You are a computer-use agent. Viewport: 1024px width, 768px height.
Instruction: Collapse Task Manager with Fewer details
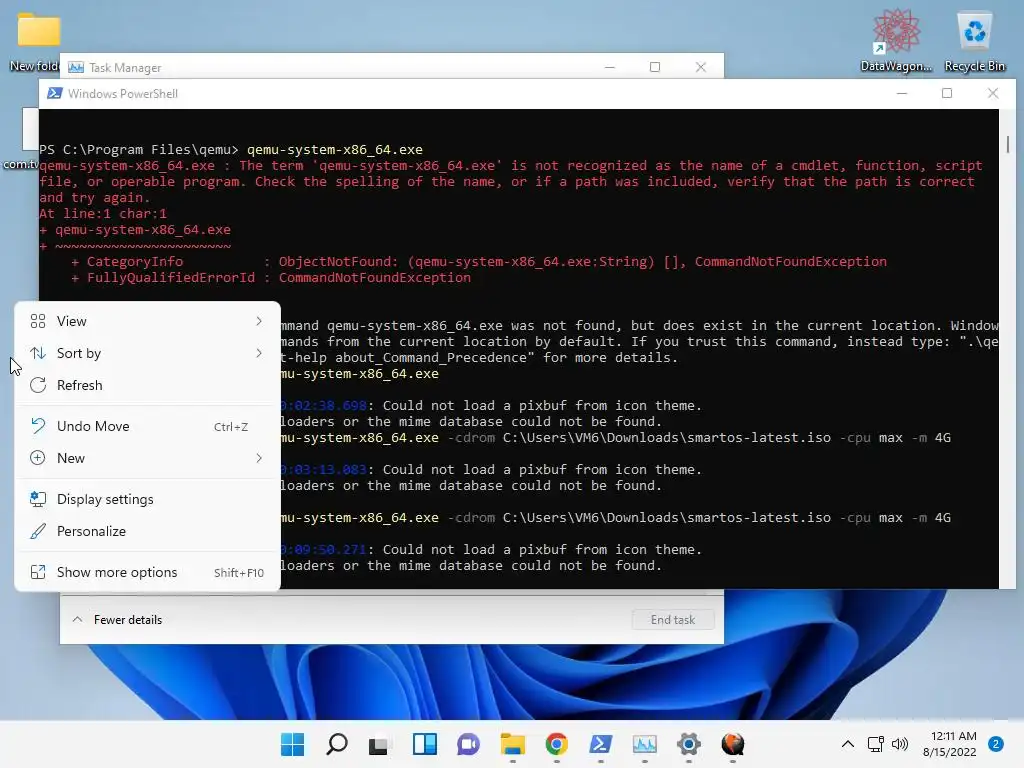117,620
